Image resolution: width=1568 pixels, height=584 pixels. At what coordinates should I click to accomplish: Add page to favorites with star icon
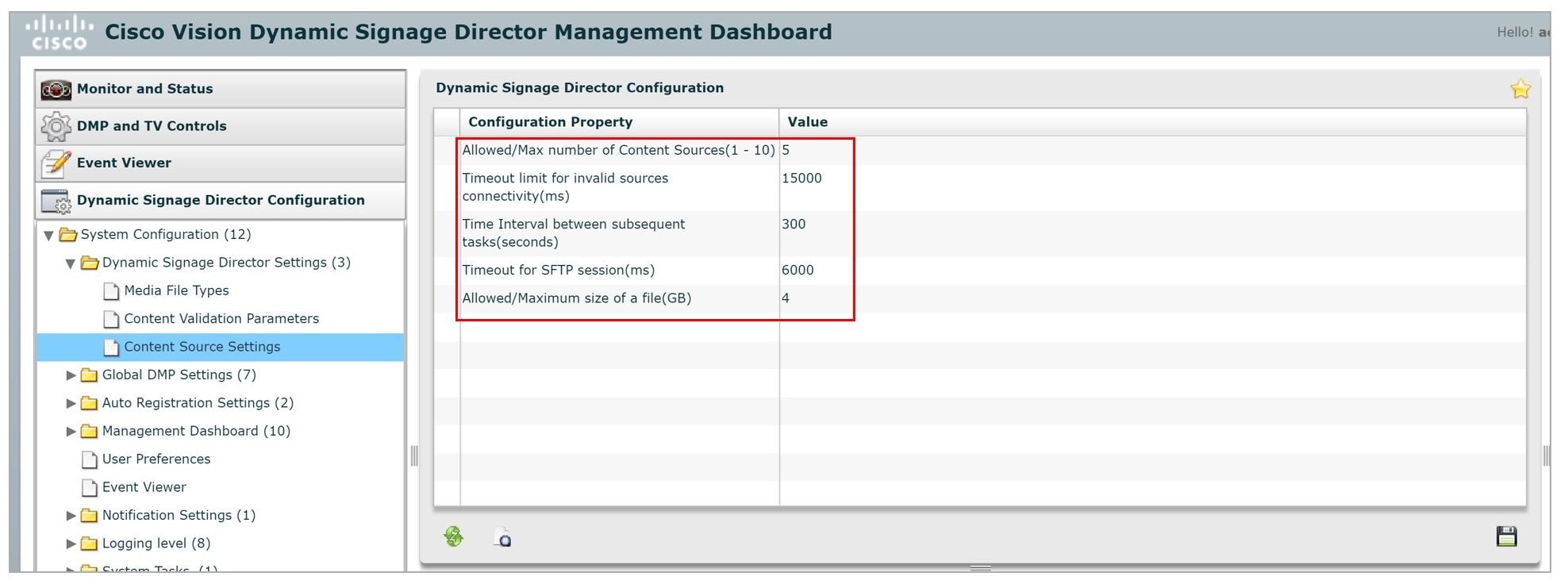(1520, 89)
